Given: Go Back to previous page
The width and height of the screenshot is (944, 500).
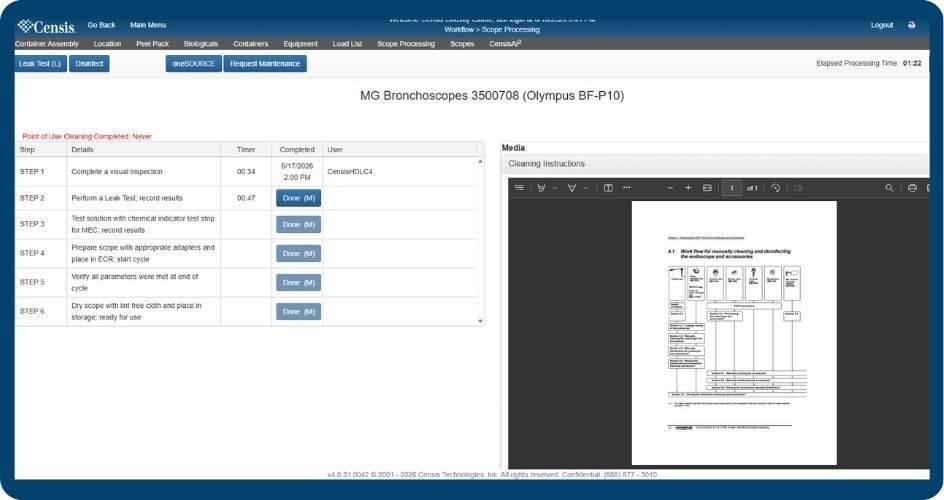Looking at the screenshot, I should coord(101,25).
